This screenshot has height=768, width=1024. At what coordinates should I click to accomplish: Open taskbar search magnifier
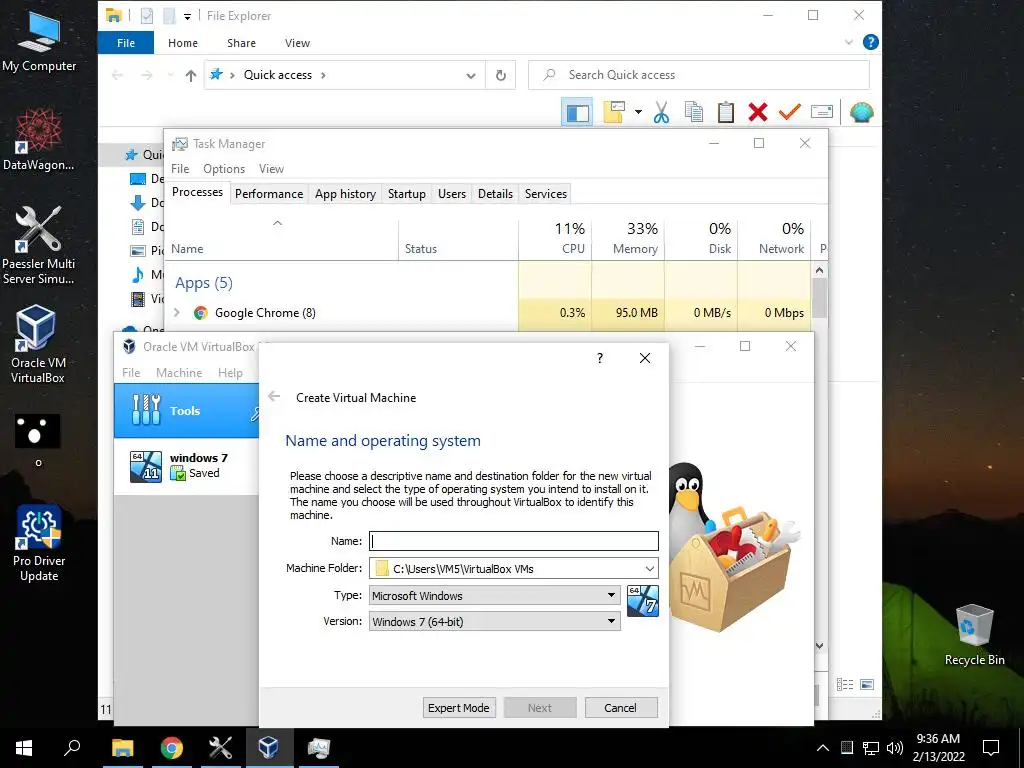tap(72, 748)
